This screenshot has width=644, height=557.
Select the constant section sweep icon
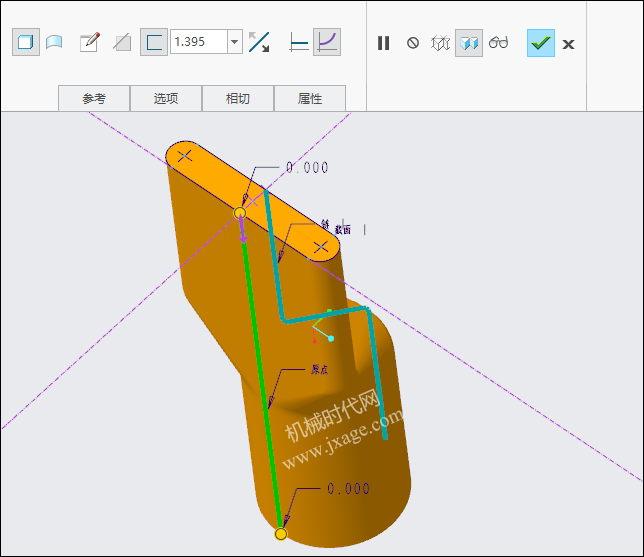tap(299, 42)
